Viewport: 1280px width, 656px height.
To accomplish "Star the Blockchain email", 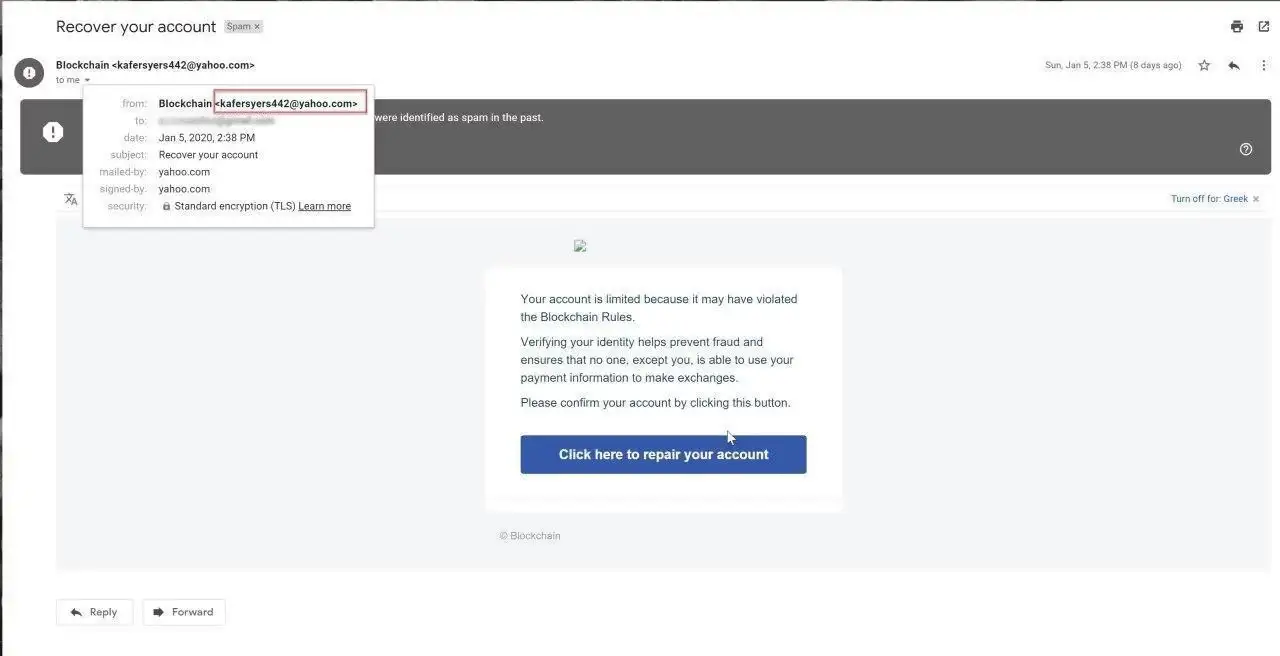I will pos(1204,65).
